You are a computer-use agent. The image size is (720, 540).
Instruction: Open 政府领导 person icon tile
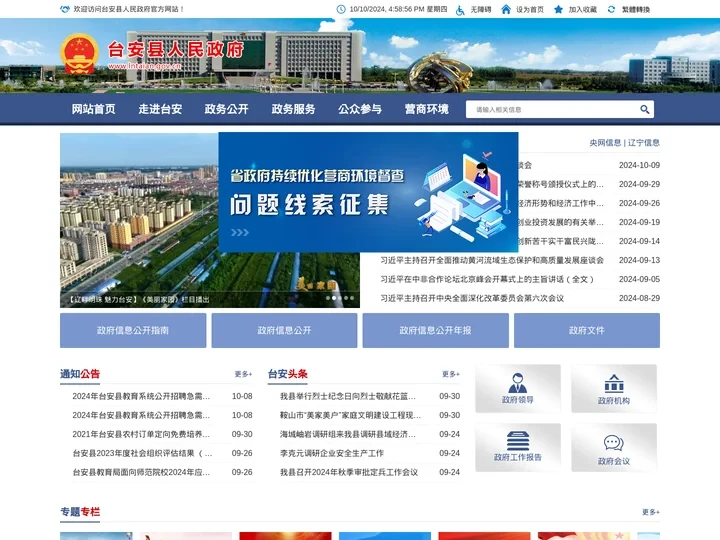click(518, 388)
